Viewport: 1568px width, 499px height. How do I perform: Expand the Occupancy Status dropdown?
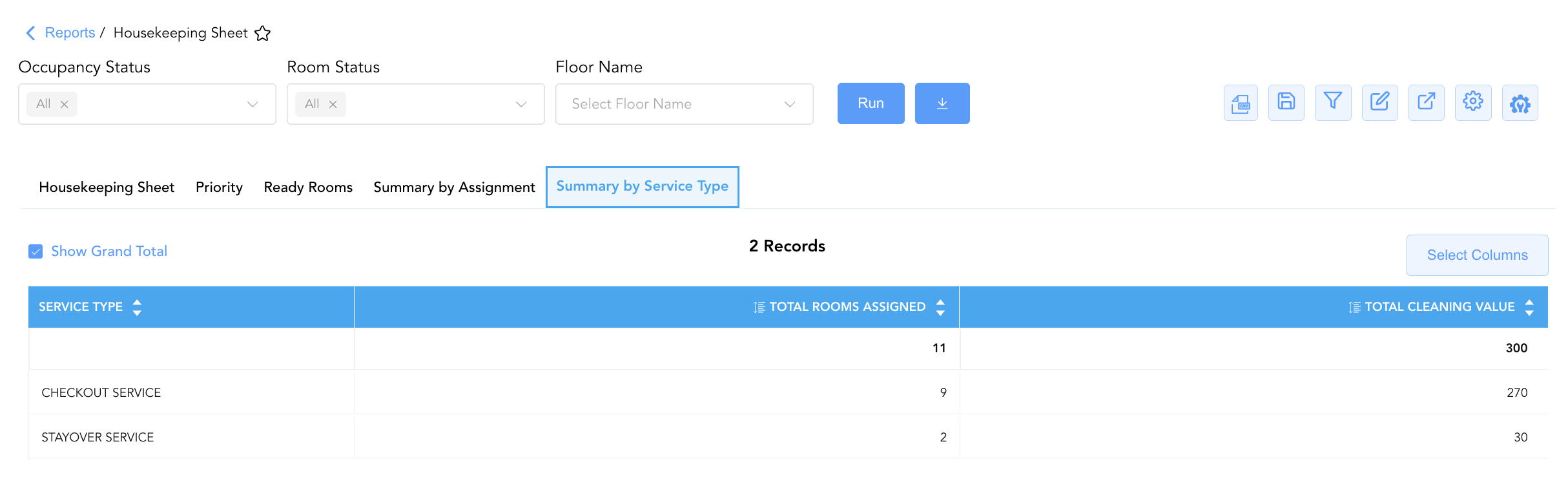[253, 104]
